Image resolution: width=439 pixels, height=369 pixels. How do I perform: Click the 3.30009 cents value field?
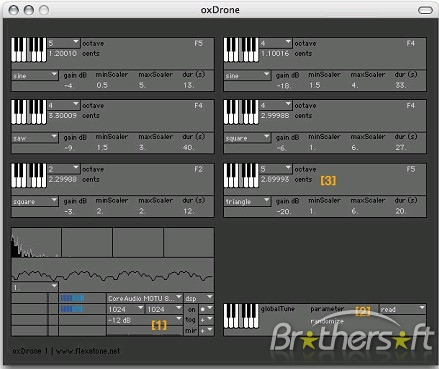(63, 115)
